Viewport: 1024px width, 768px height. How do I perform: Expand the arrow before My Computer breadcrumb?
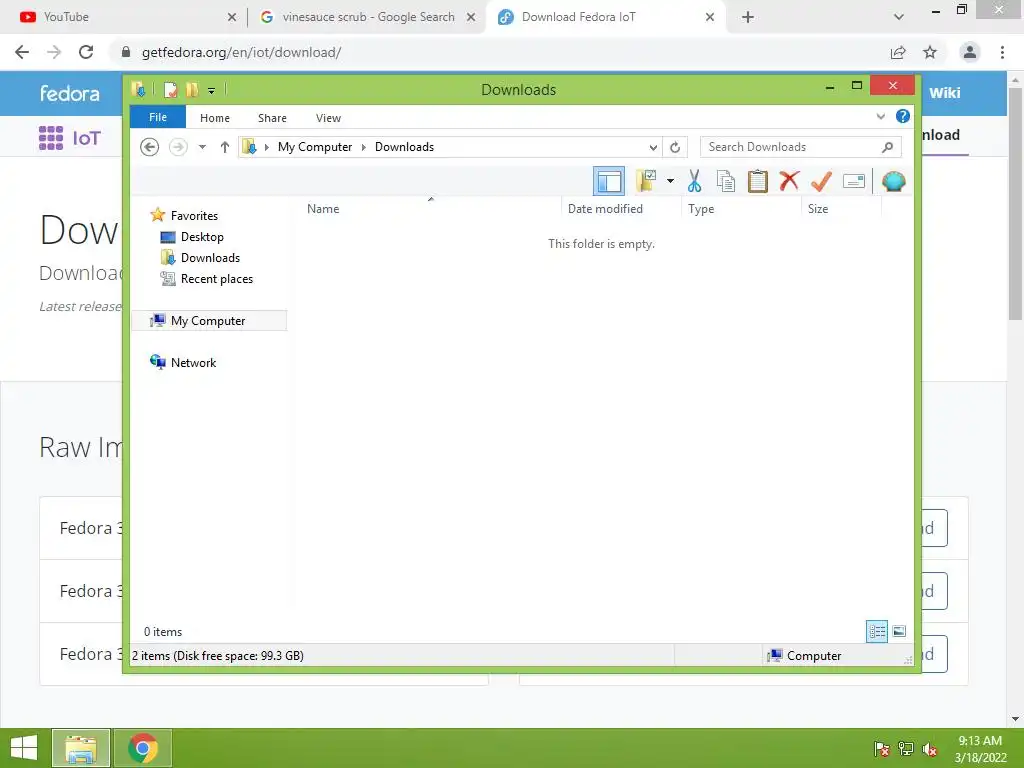[x=266, y=147]
